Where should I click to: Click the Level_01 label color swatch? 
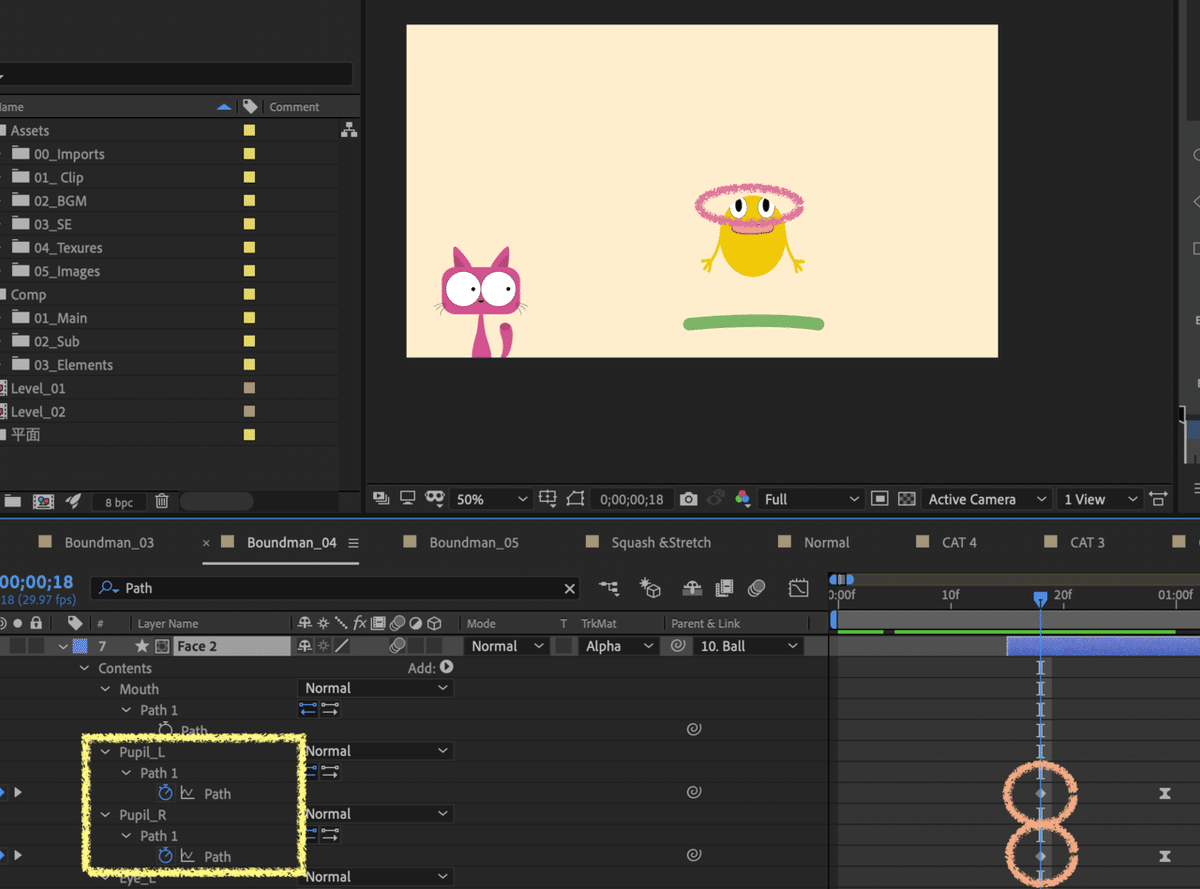(x=249, y=388)
